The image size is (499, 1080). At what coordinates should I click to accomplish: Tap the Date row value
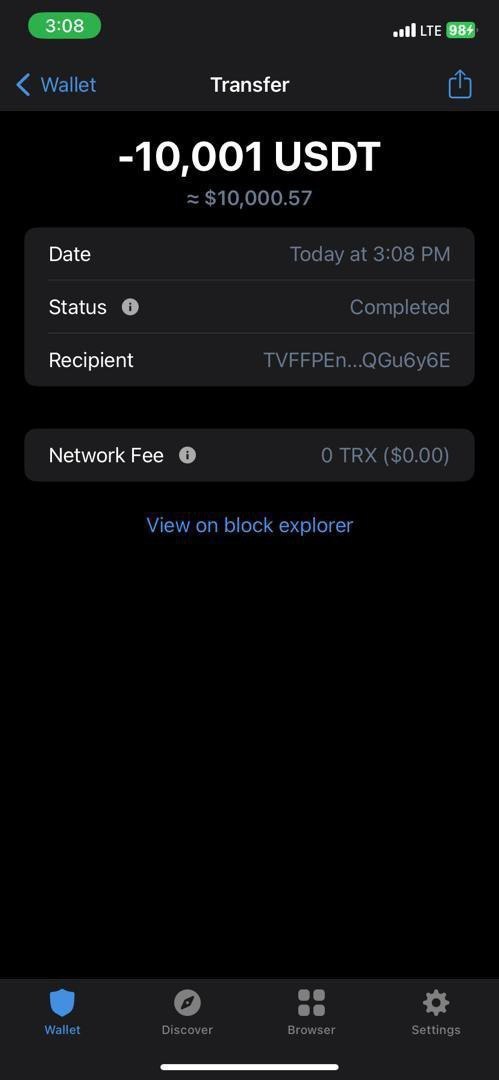pyautogui.click(x=370, y=254)
